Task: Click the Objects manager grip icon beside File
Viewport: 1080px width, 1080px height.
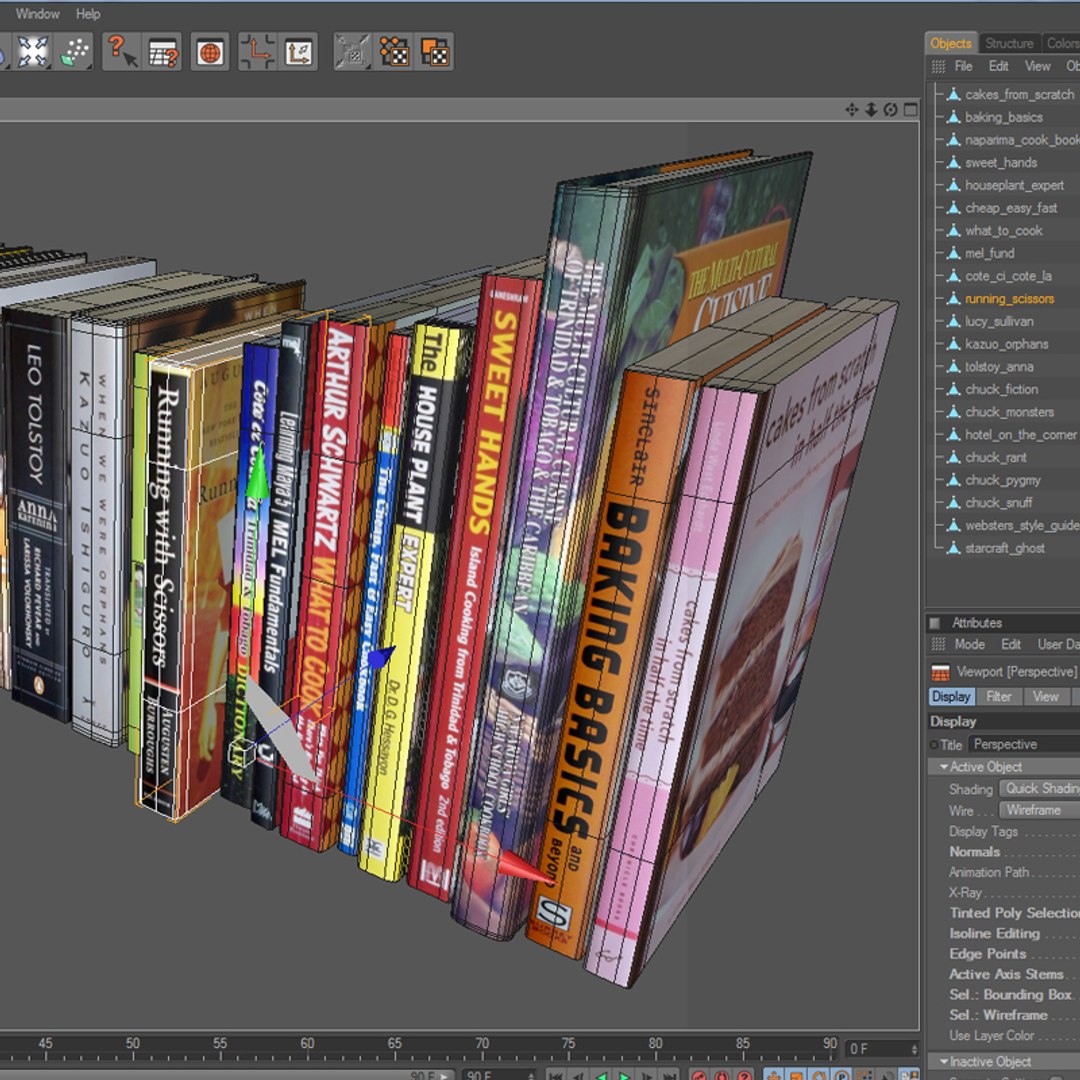Action: click(x=938, y=67)
